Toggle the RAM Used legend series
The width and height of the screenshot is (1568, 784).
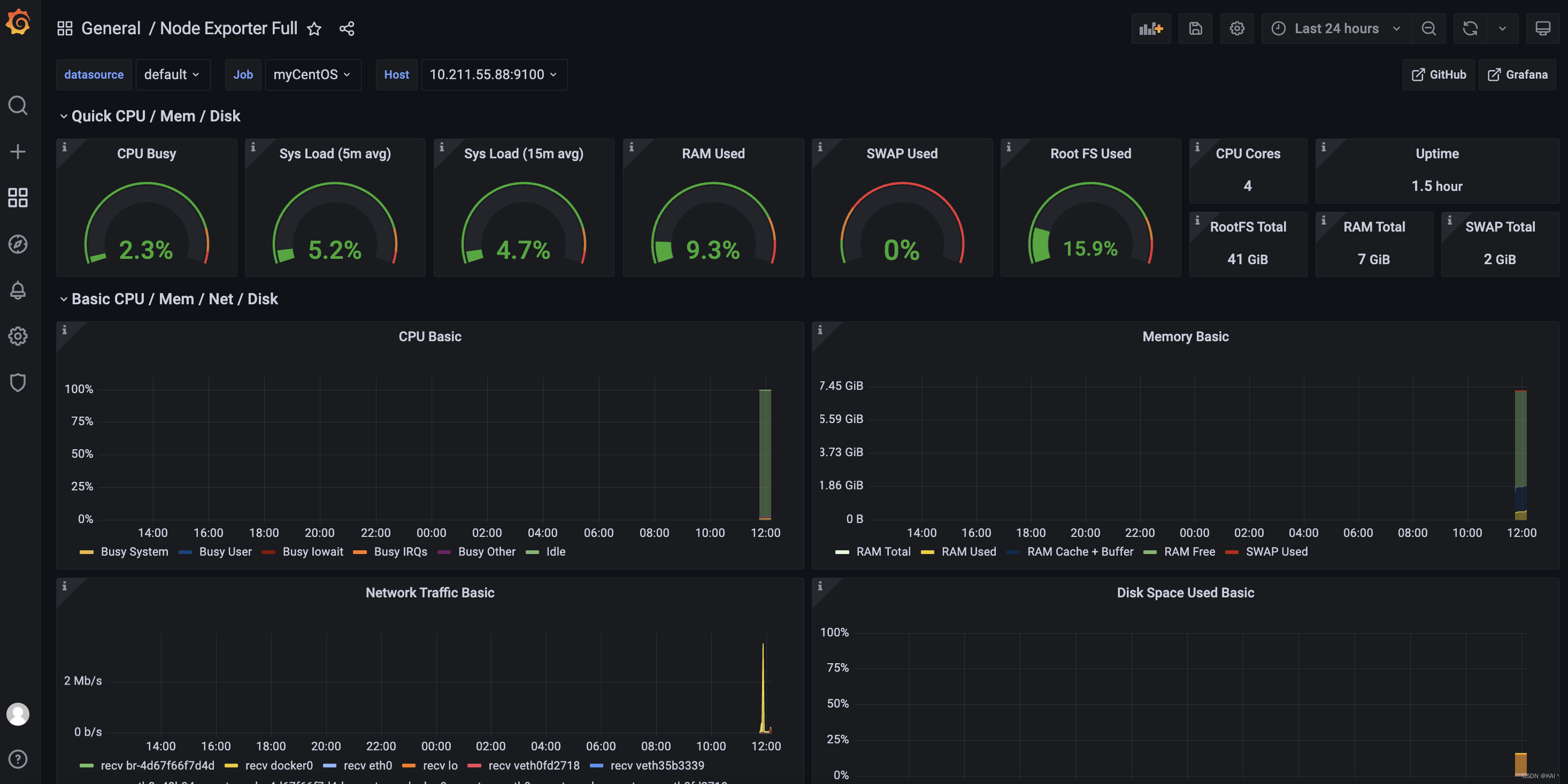point(969,552)
